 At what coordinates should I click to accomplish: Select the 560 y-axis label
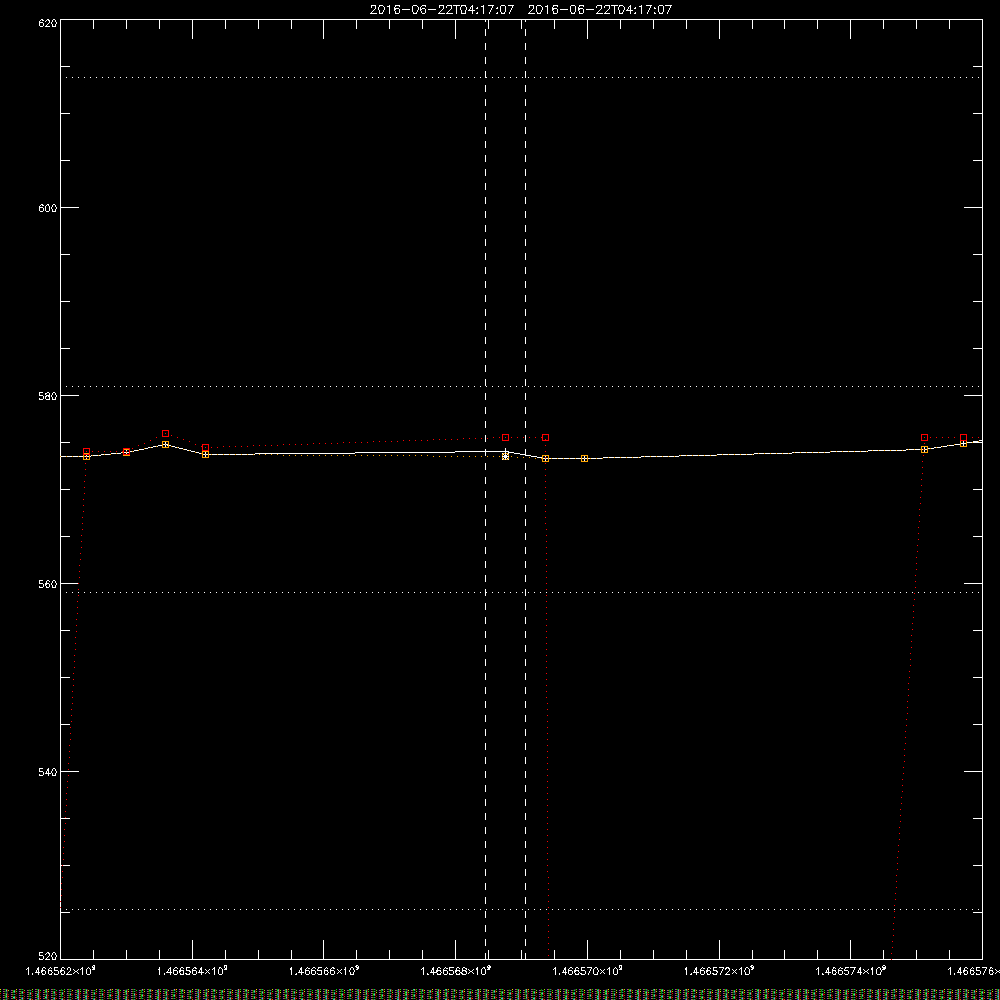pyautogui.click(x=48, y=584)
